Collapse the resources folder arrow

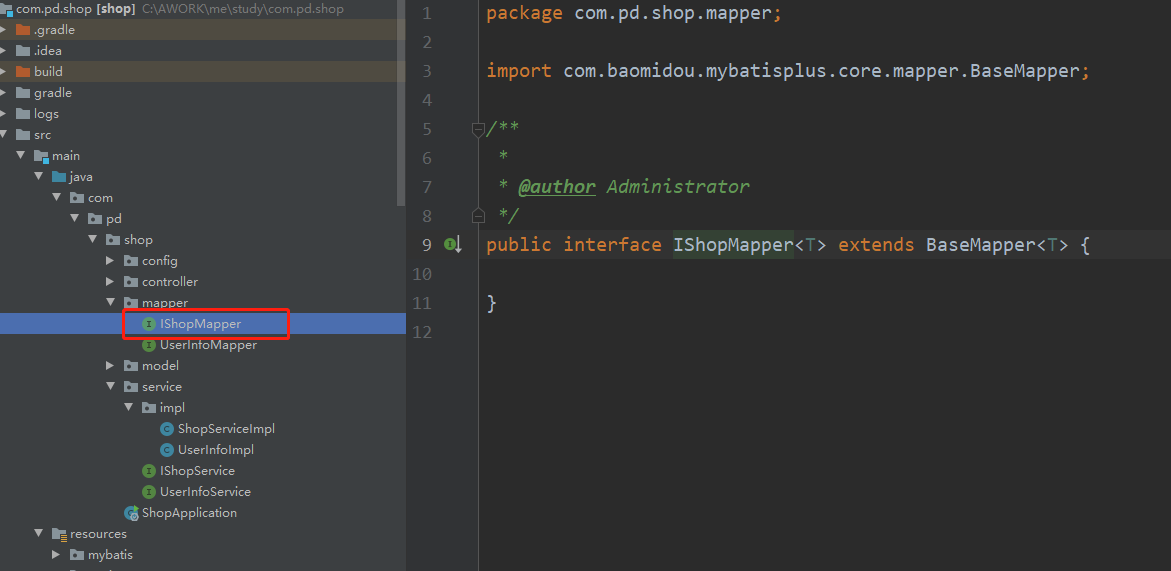point(38,534)
